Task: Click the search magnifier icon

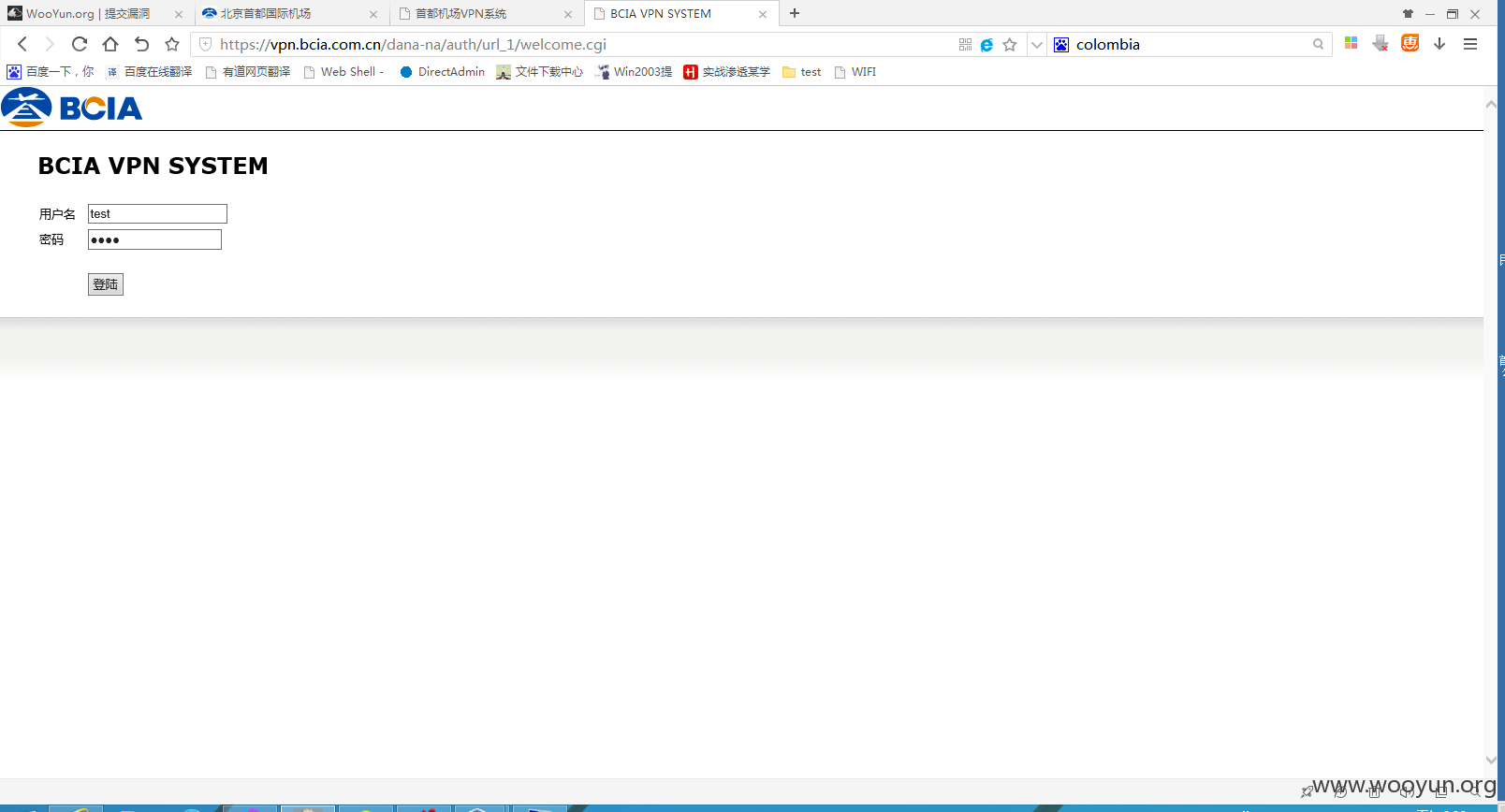Action: pyautogui.click(x=1318, y=44)
